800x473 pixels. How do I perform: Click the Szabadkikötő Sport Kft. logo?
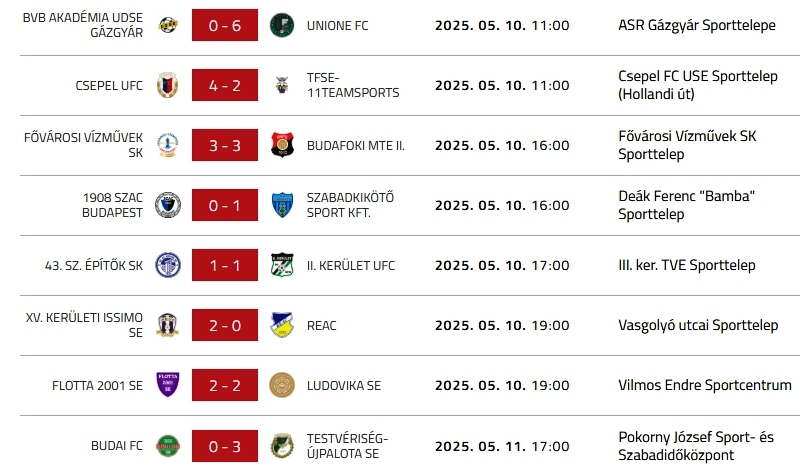coord(283,205)
